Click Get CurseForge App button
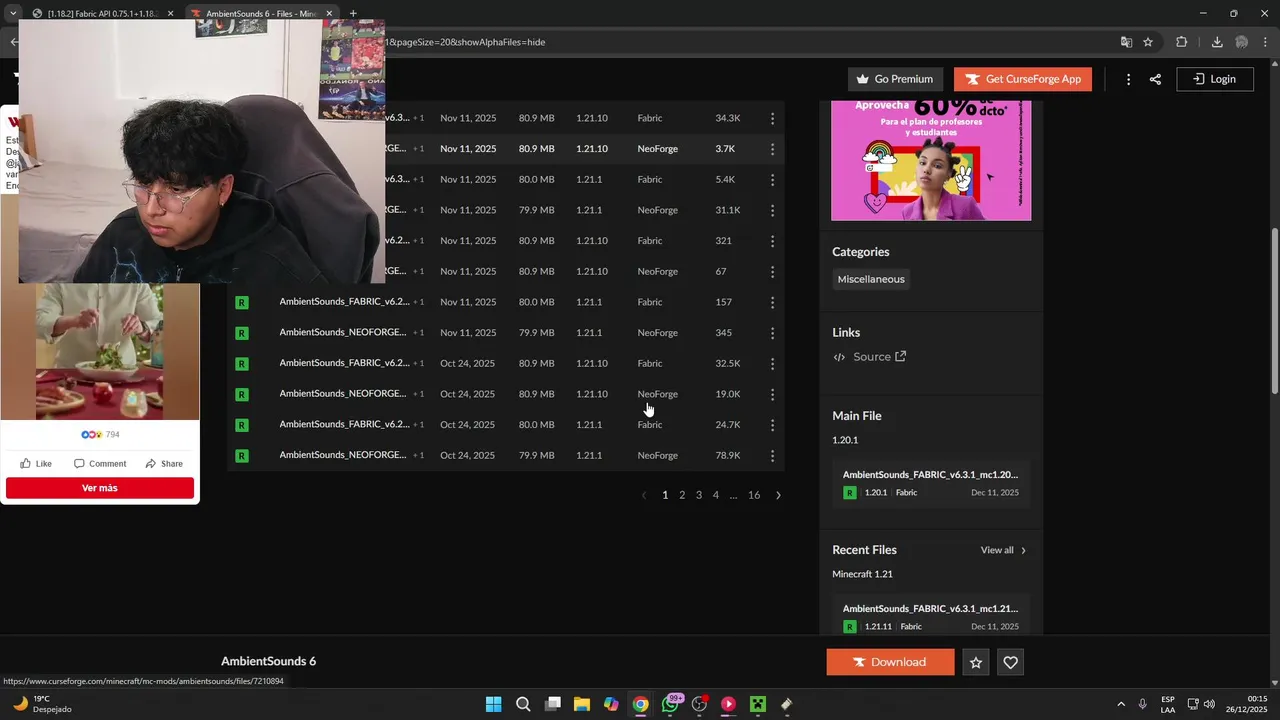This screenshot has width=1280, height=720. click(1022, 79)
